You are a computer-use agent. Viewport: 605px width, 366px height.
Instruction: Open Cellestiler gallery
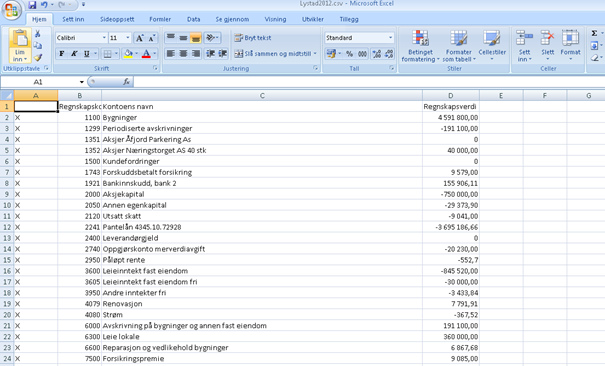[492, 46]
